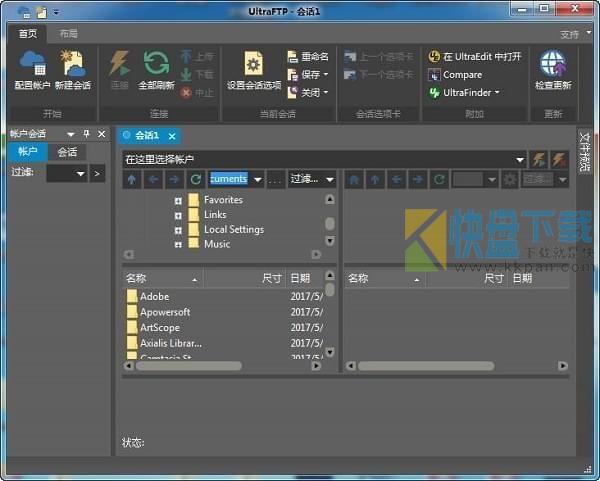The height and width of the screenshot is (481, 600).
Task: Click local pane green refresh icon
Action: point(196,179)
